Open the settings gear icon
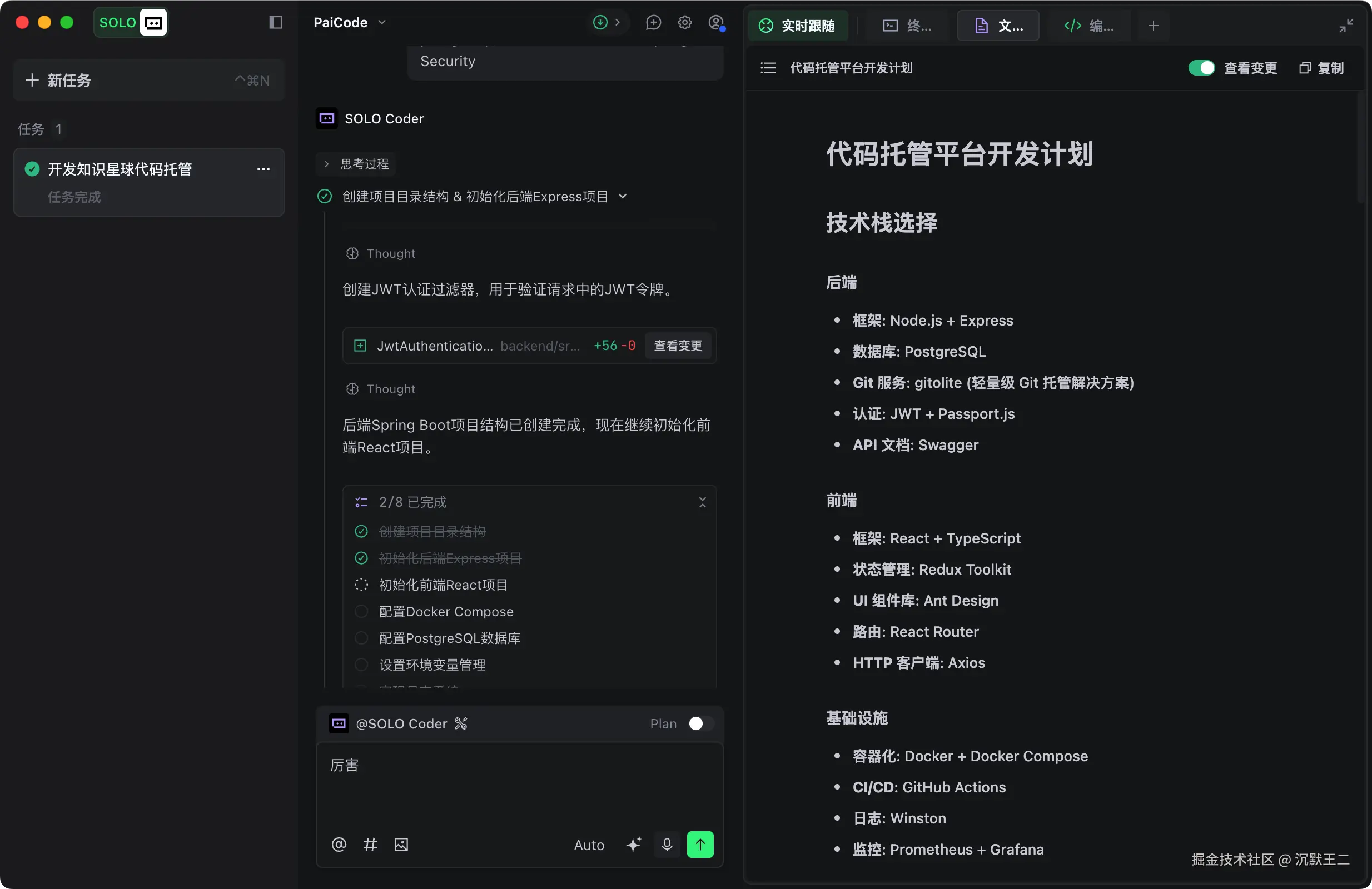Viewport: 1372px width, 889px height. pyautogui.click(x=685, y=22)
